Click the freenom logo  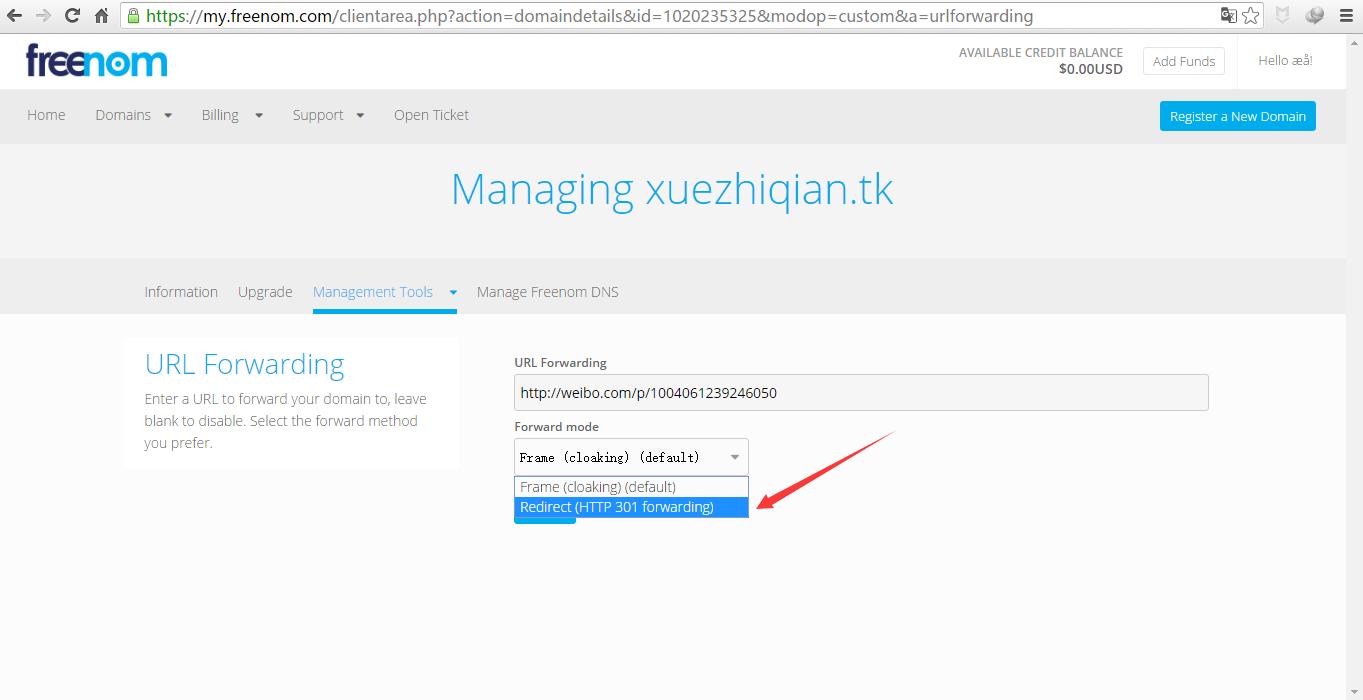coord(97,61)
